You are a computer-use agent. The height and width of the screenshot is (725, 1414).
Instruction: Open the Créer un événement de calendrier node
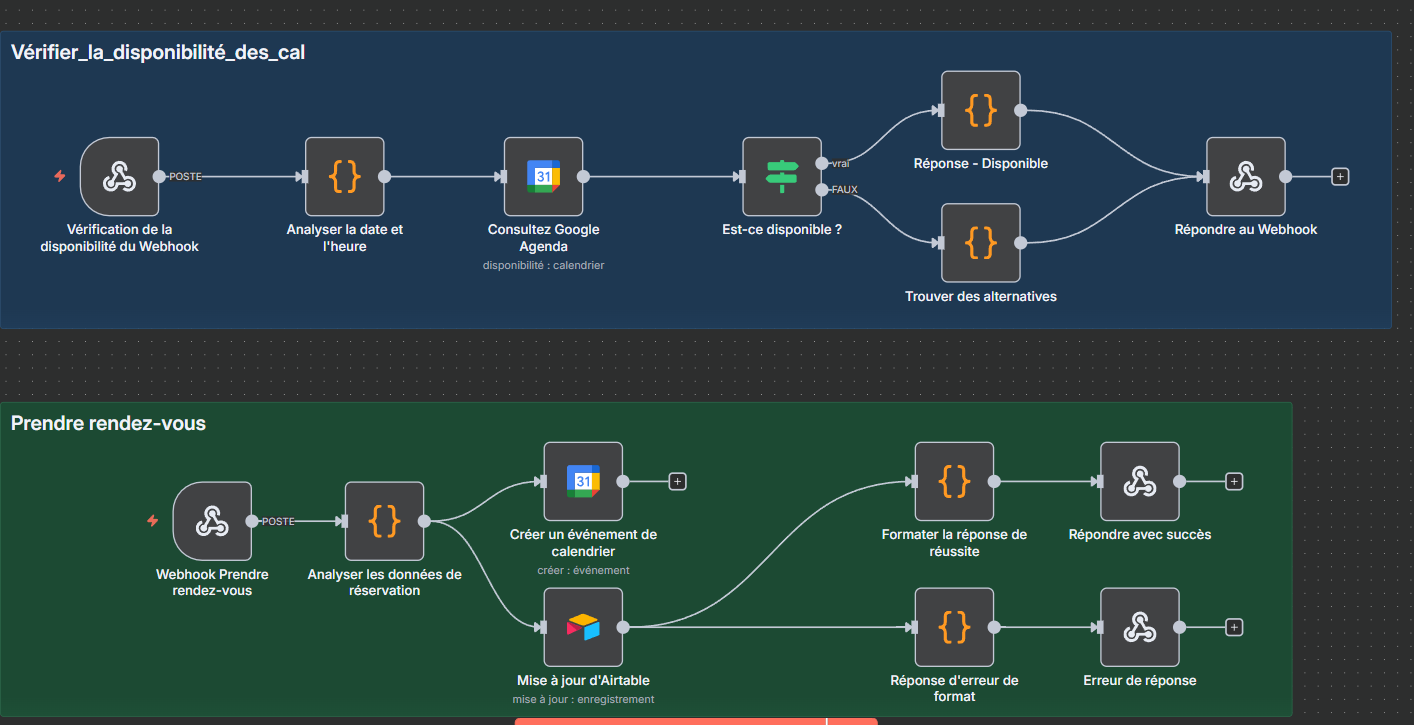click(x=583, y=481)
